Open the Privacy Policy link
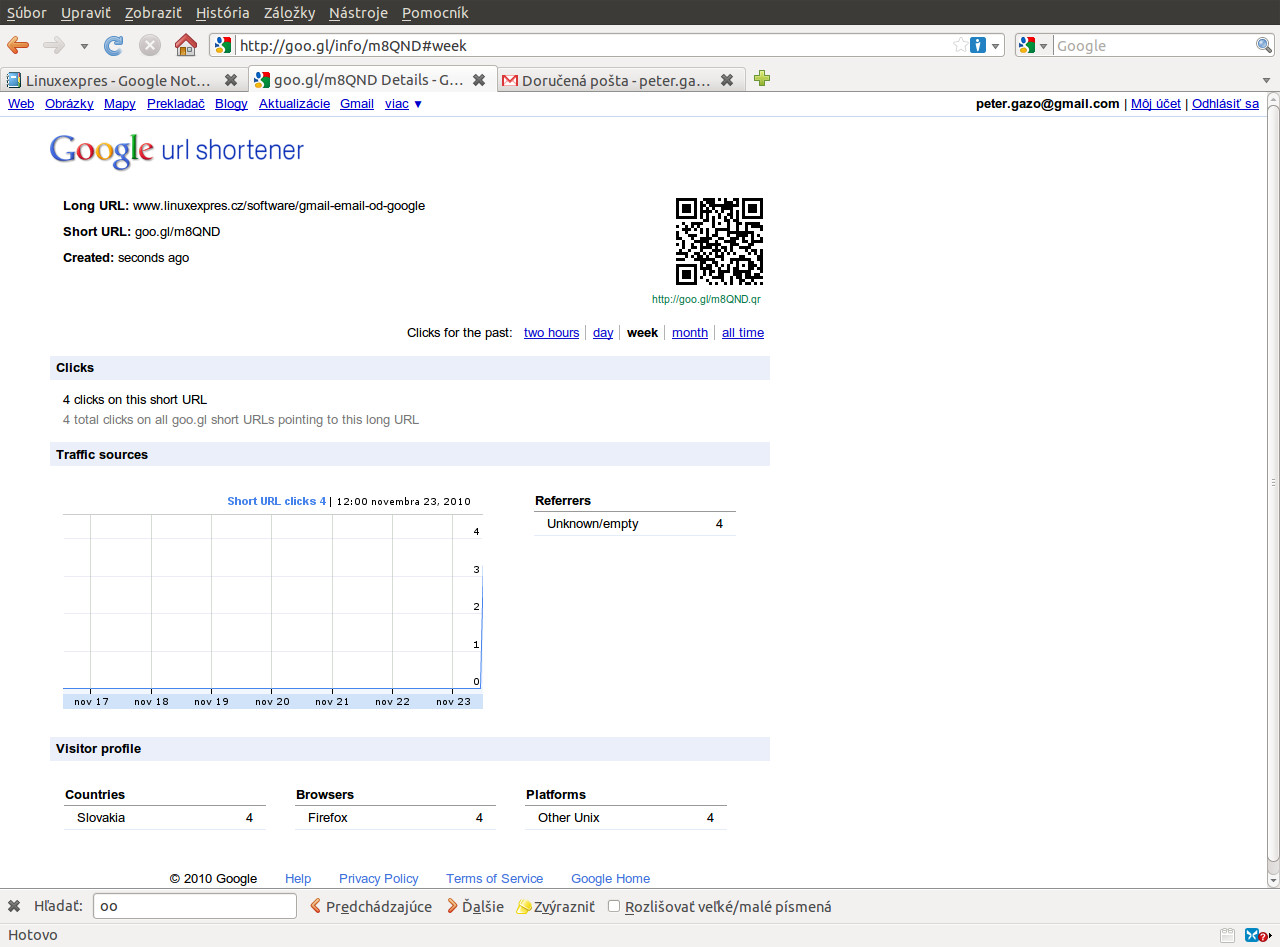The image size is (1280, 947). pos(379,879)
